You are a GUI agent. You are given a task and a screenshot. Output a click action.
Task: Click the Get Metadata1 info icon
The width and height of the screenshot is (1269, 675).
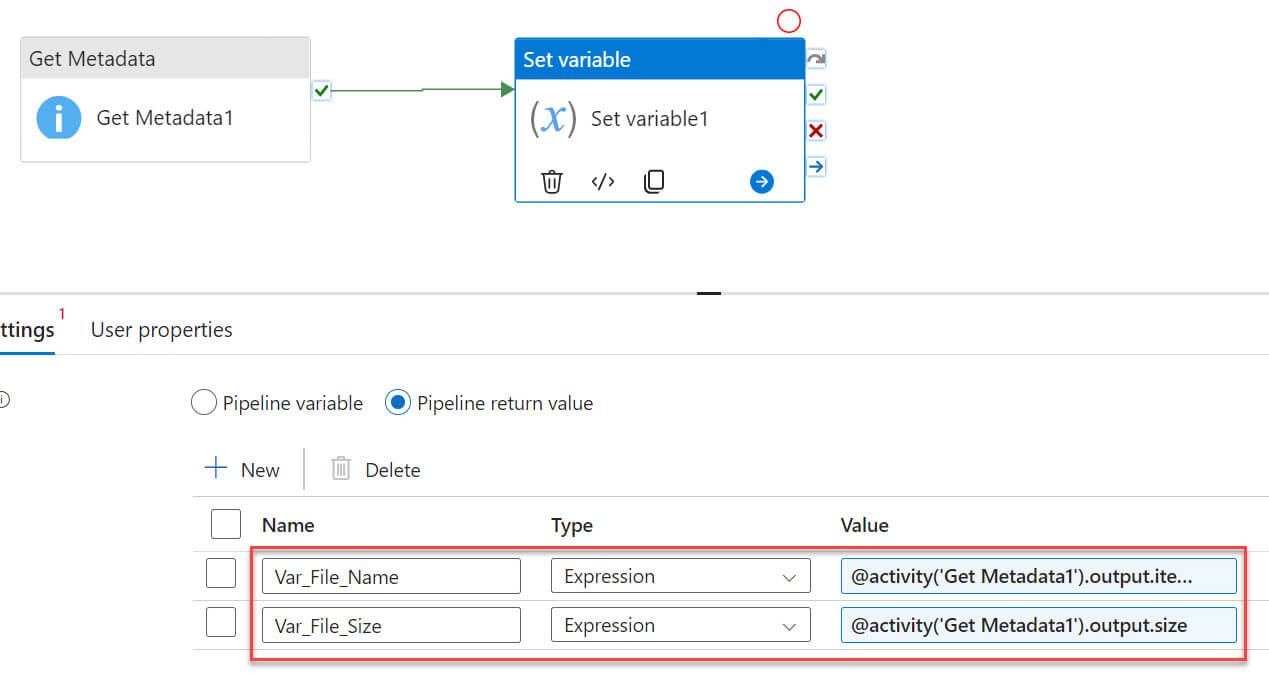click(59, 118)
